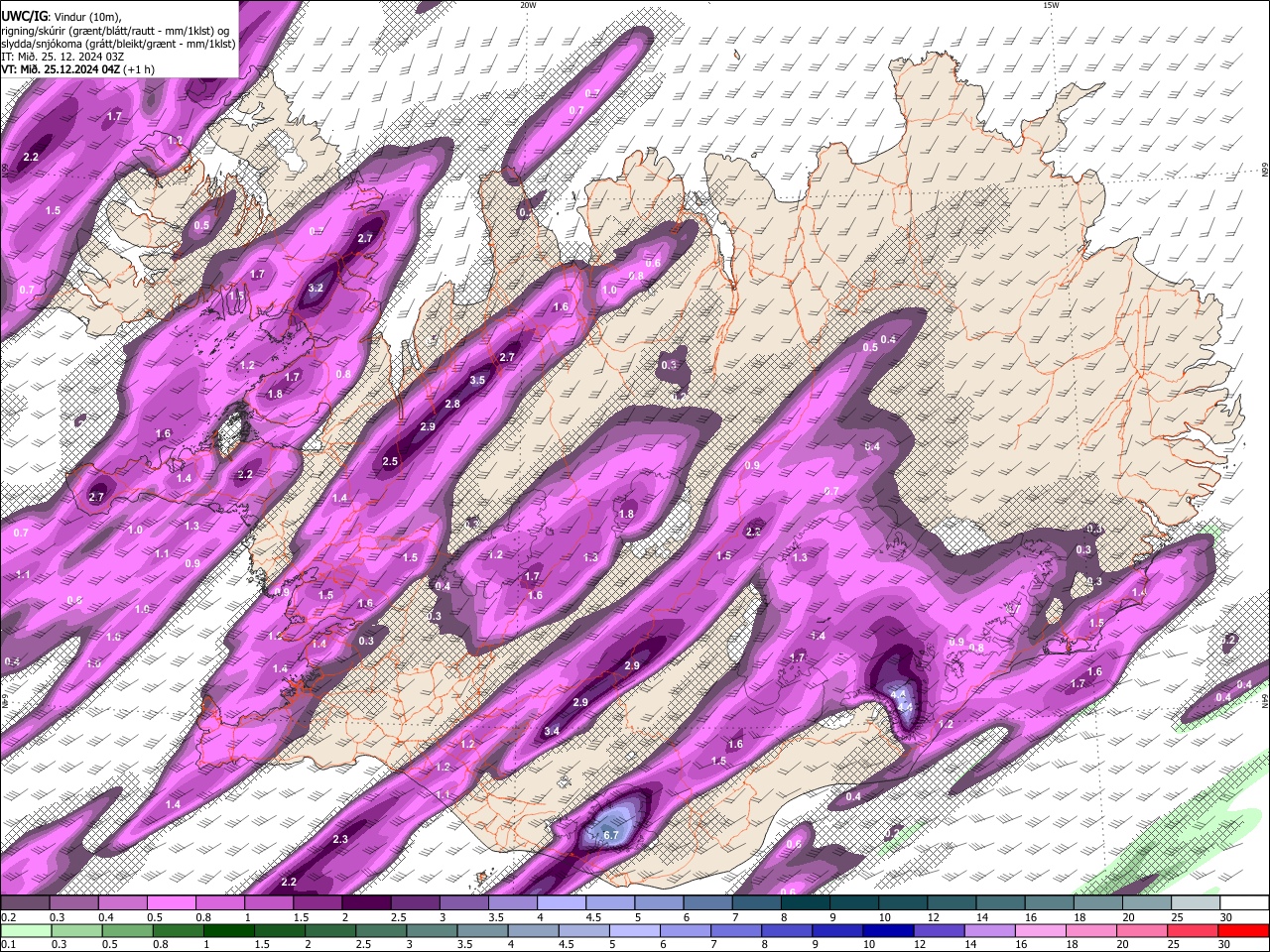Select the 4–4.5 lavender upper legend swatch

[562, 903]
